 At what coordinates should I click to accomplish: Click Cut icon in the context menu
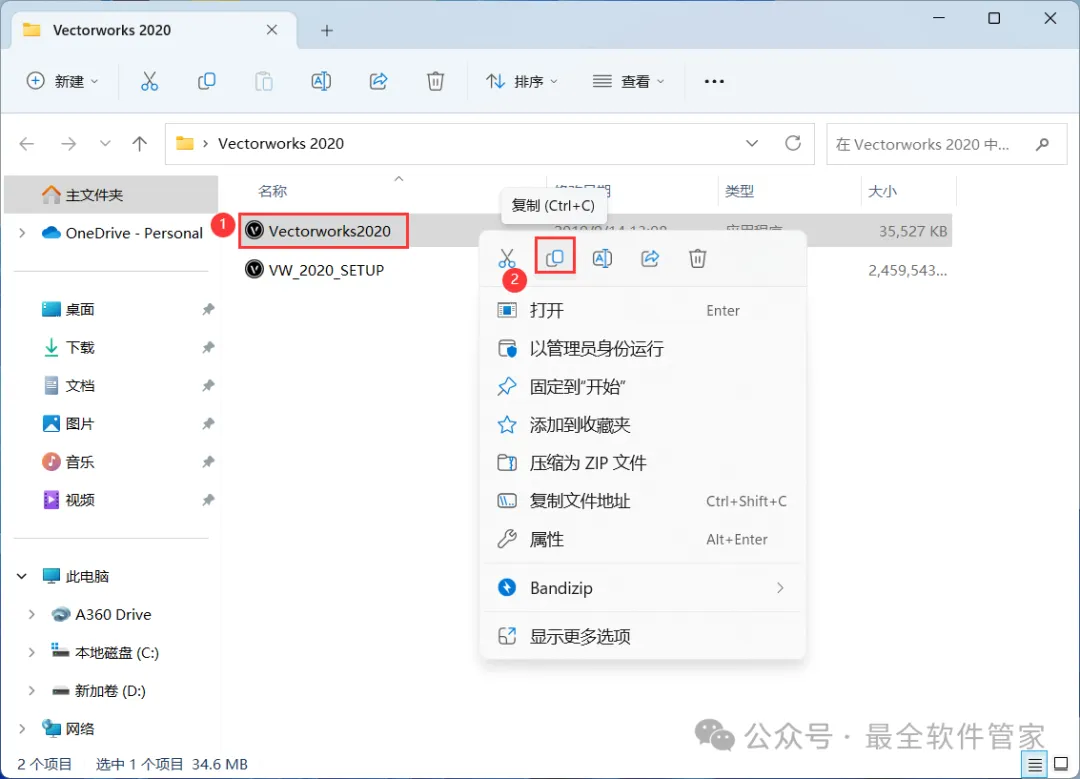pyautogui.click(x=507, y=258)
